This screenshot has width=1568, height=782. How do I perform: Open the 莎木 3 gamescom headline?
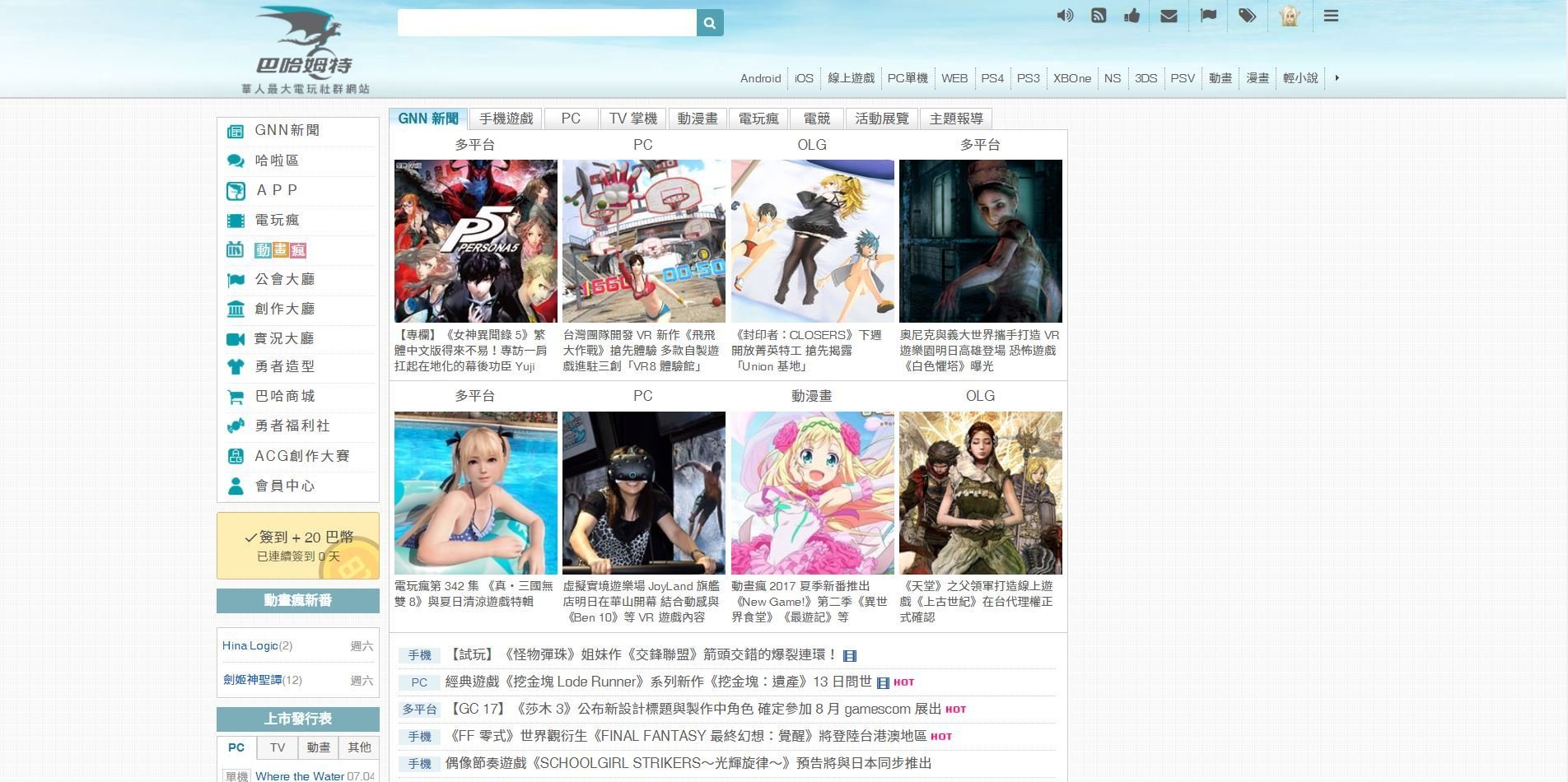(x=694, y=710)
